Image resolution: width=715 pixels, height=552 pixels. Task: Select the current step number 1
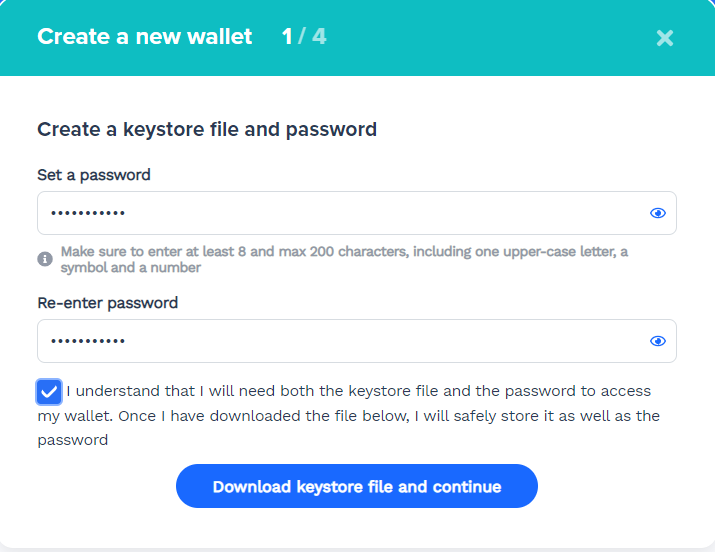coord(287,36)
